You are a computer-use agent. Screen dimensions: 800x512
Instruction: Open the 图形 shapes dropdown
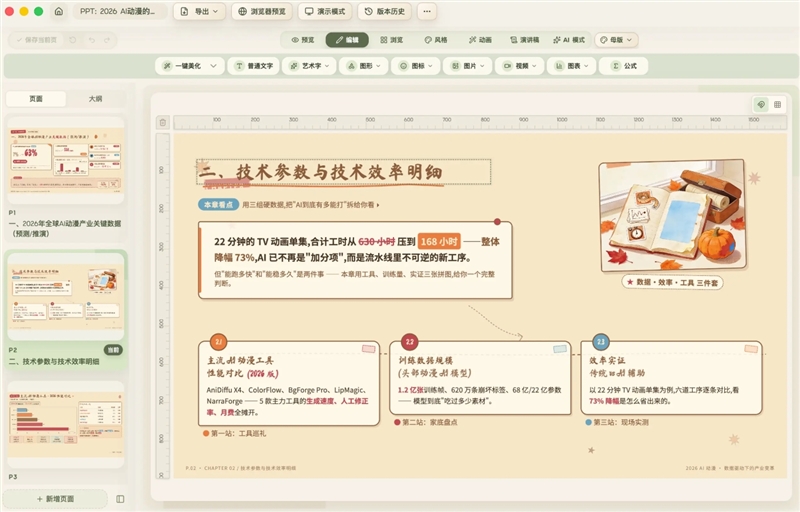pyautogui.click(x=364, y=66)
